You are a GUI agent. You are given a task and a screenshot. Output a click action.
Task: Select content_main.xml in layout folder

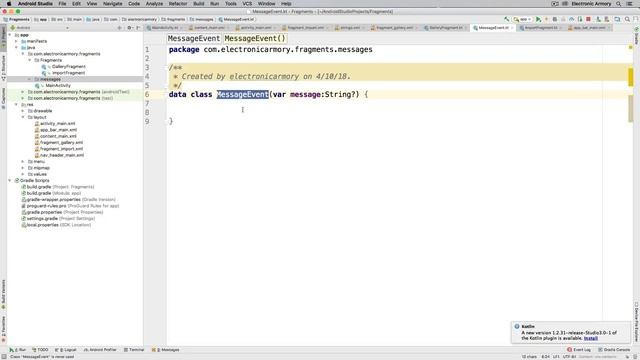pyautogui.click(x=58, y=136)
